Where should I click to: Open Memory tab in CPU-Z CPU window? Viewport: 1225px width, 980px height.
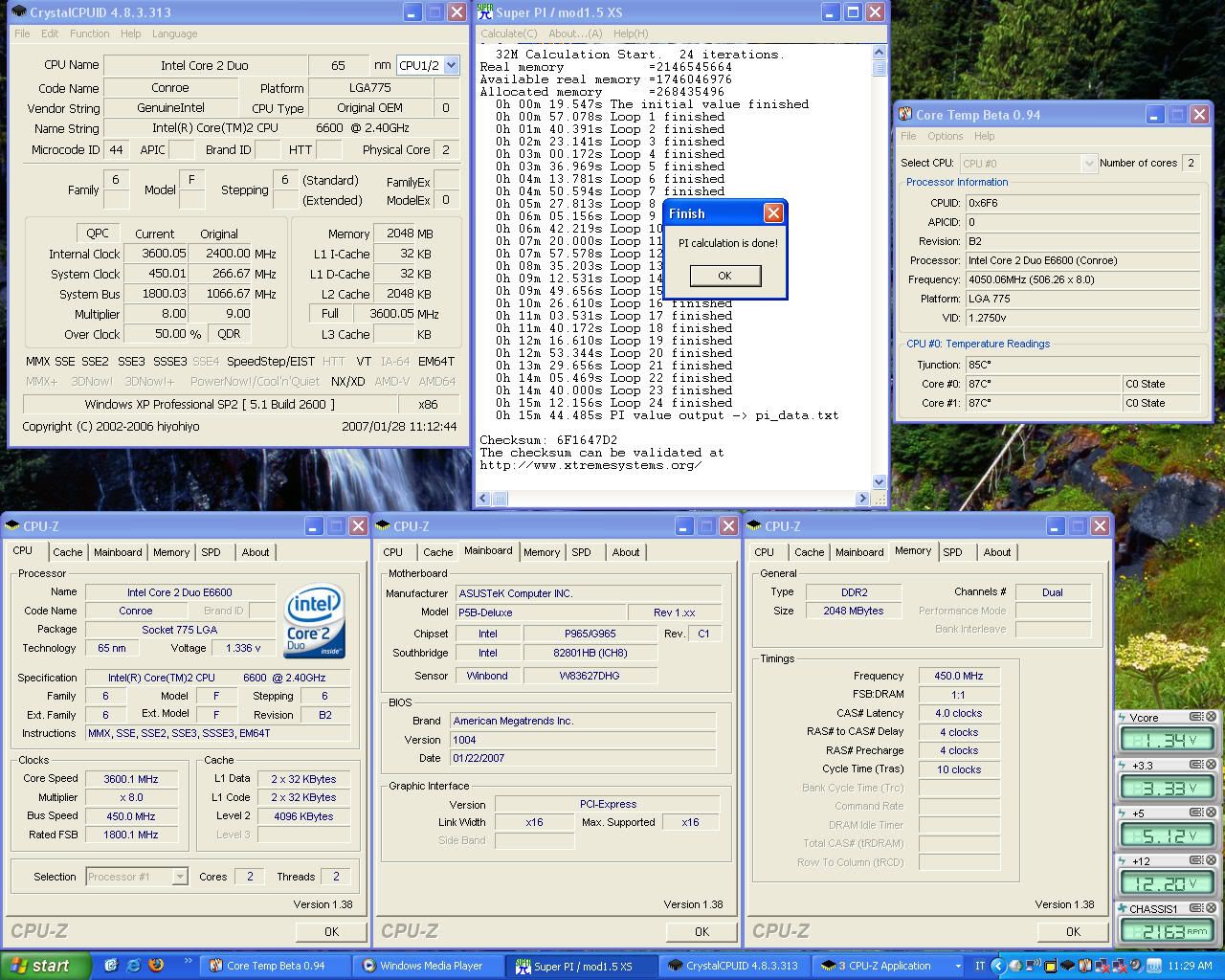[x=171, y=552]
